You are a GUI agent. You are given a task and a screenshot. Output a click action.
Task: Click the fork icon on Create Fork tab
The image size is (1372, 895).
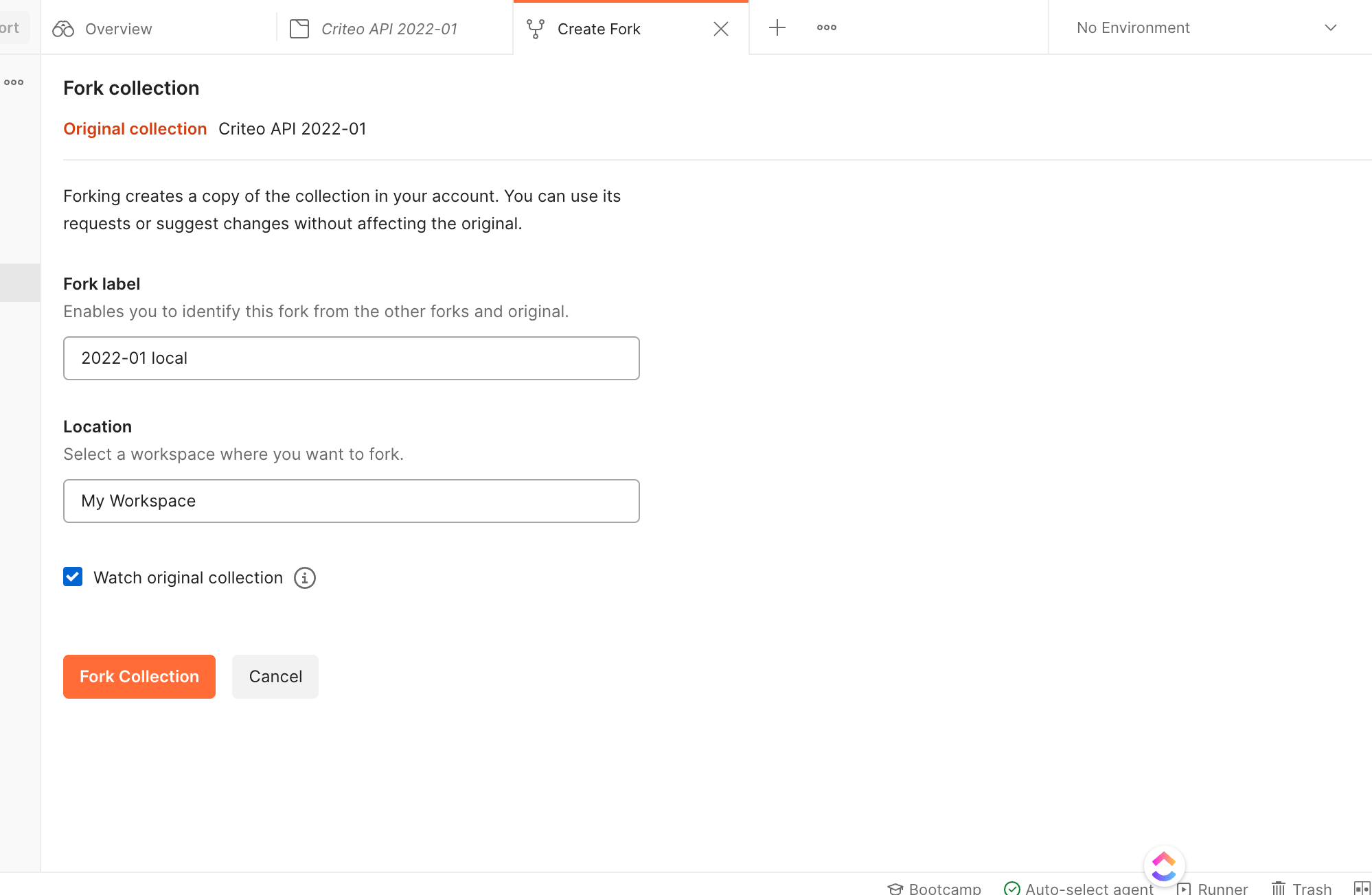tap(536, 29)
